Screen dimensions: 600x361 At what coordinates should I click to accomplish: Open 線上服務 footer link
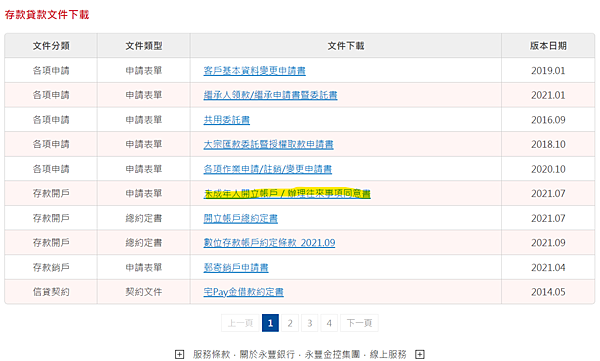point(388,354)
